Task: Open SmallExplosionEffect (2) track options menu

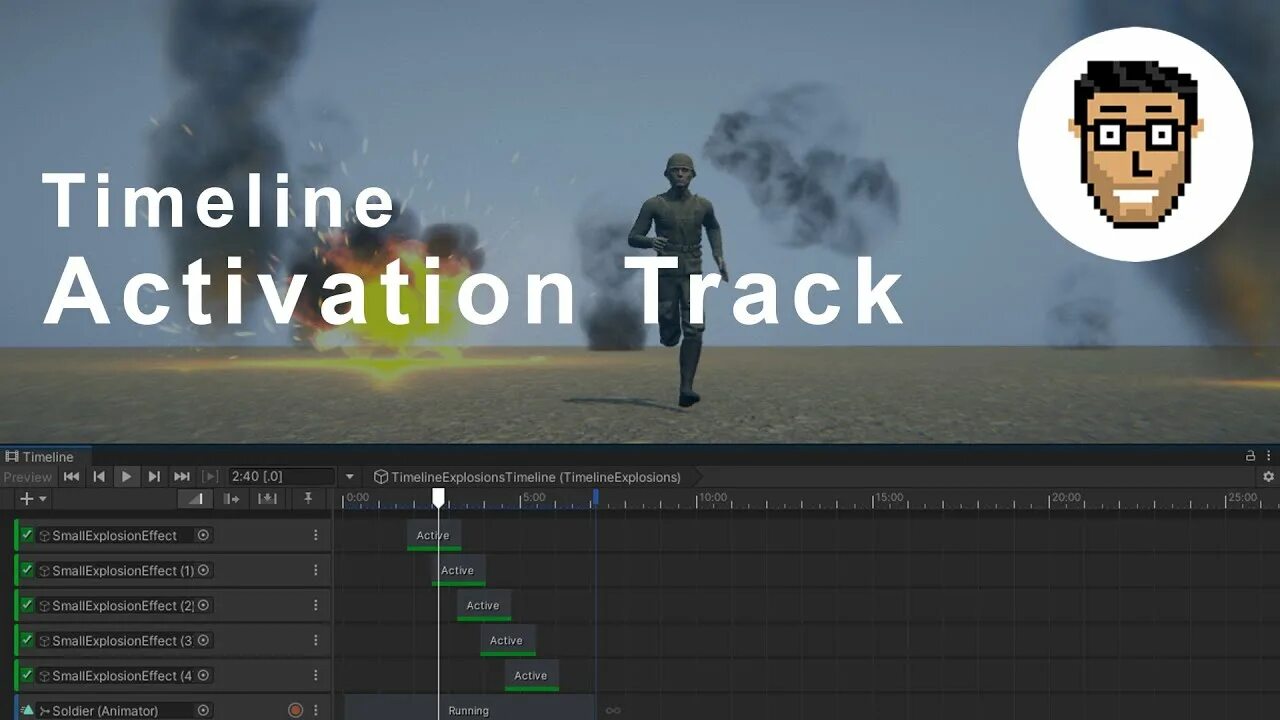Action: tap(316, 605)
